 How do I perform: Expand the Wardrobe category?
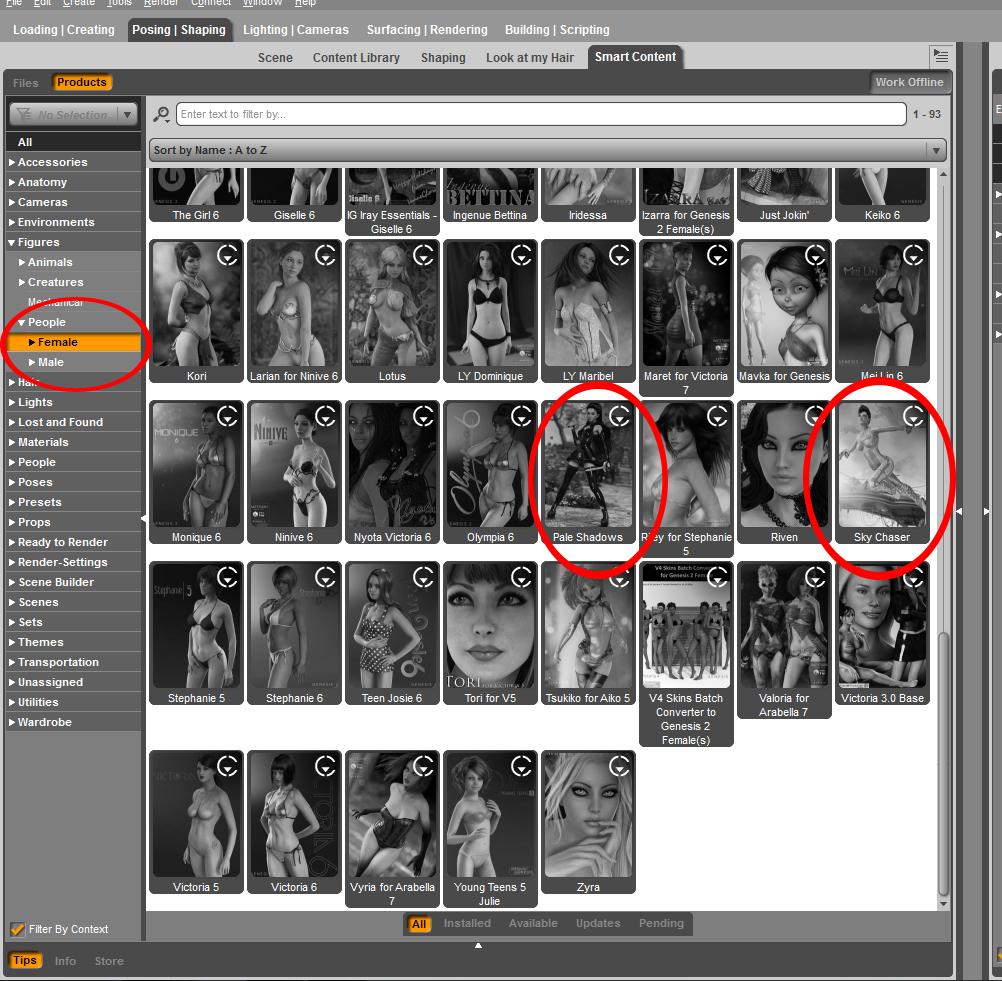pyautogui.click(x=12, y=722)
